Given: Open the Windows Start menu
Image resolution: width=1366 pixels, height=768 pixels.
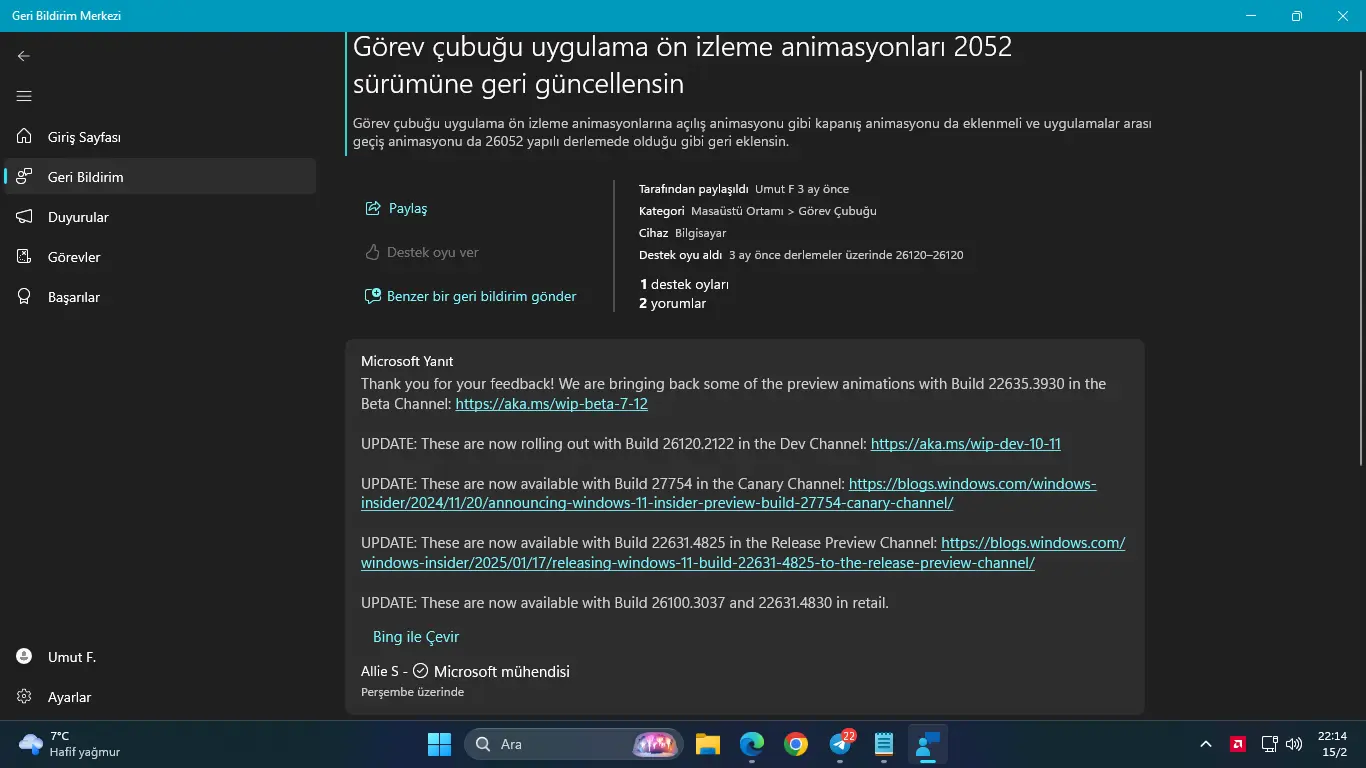Looking at the screenshot, I should point(439,744).
